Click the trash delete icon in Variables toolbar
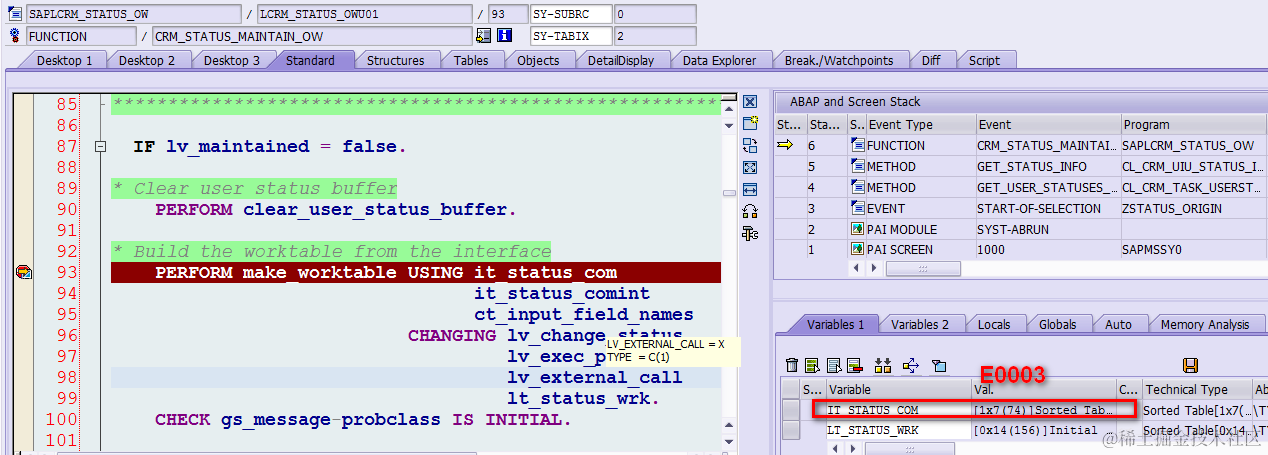This screenshot has height=455, width=1268. pos(792,365)
